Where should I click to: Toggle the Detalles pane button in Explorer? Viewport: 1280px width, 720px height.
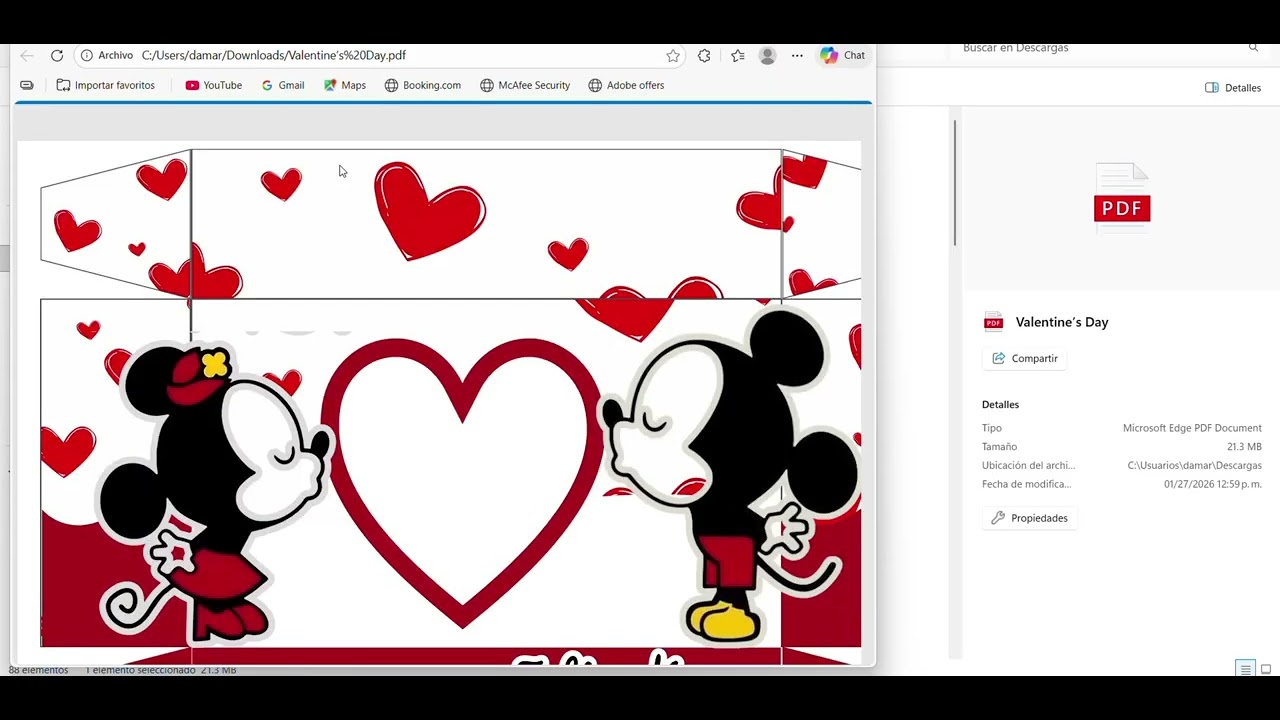click(x=1233, y=88)
